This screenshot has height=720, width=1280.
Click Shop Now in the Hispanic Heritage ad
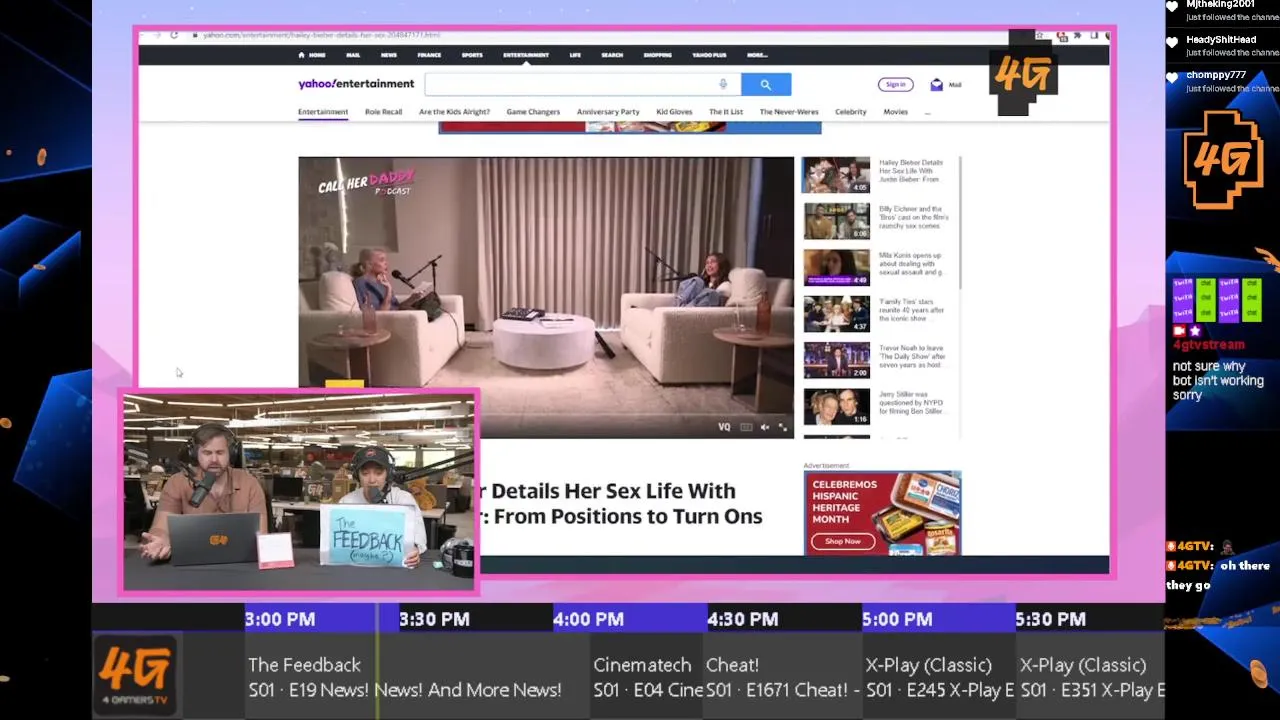(x=842, y=541)
